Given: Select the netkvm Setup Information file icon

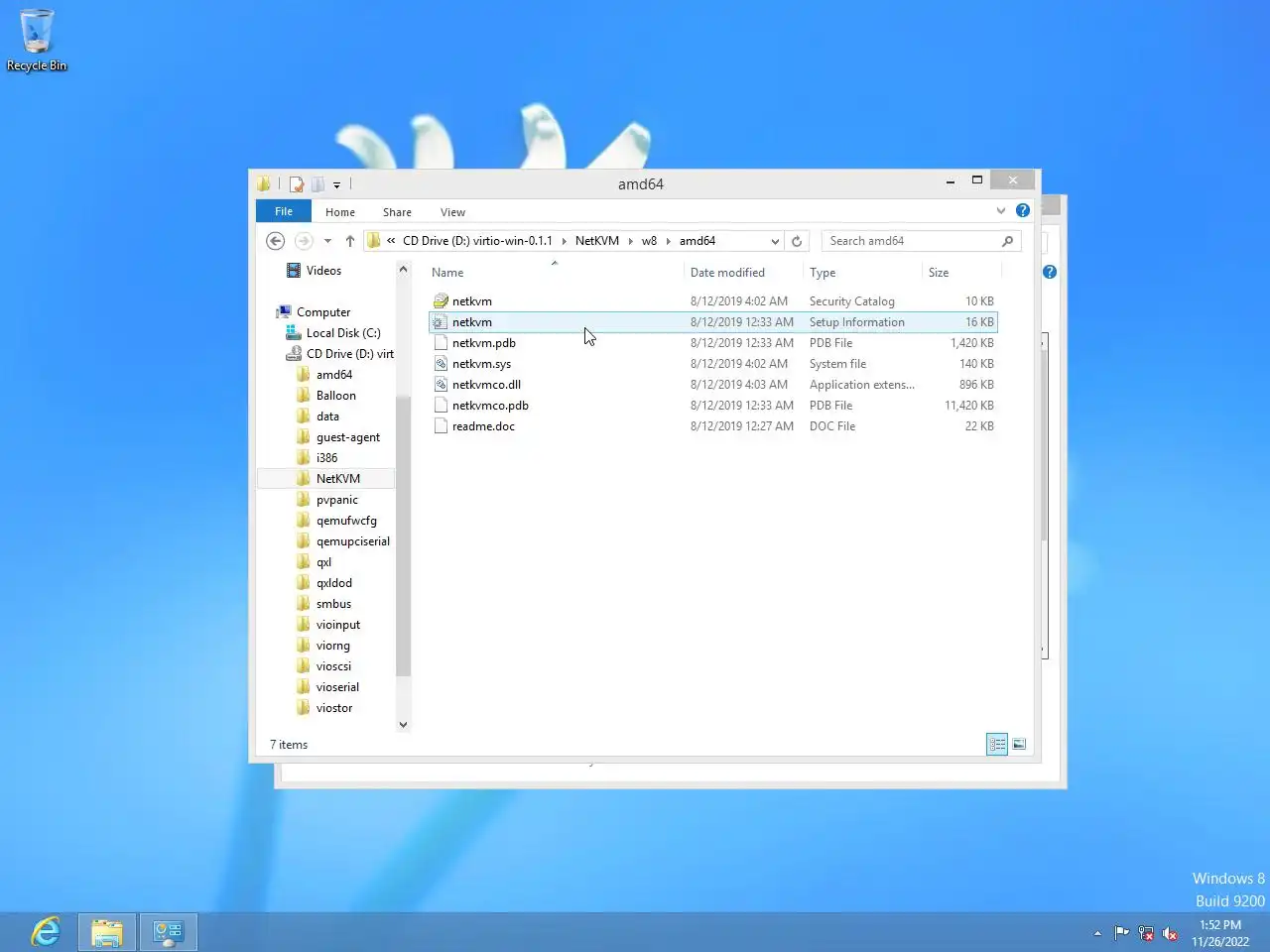Looking at the screenshot, I should [x=441, y=322].
